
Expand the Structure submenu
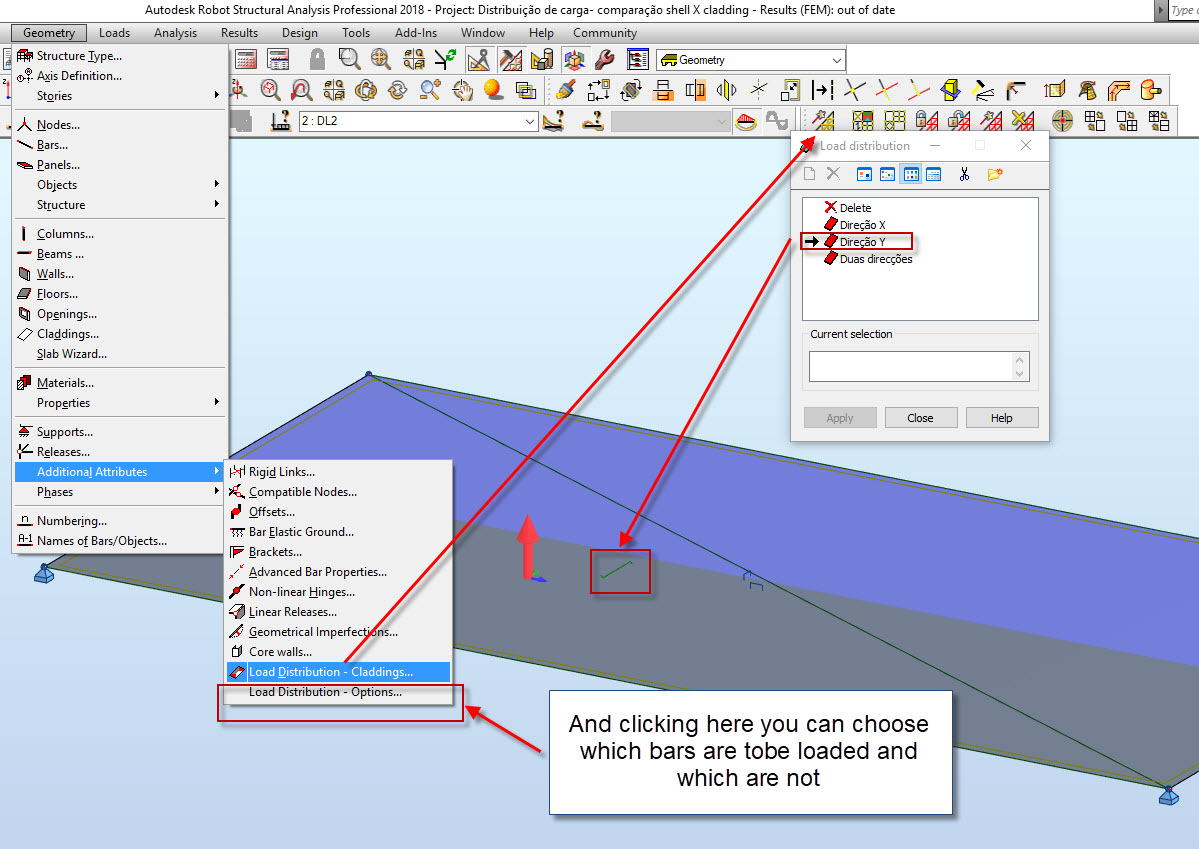click(x=120, y=204)
